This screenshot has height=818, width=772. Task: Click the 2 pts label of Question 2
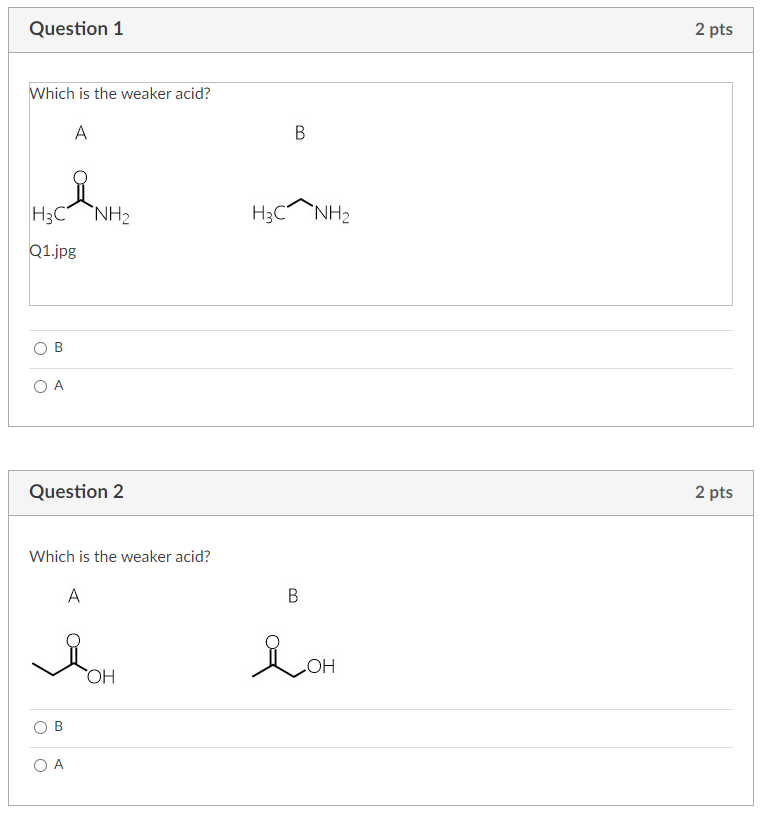[x=713, y=492]
